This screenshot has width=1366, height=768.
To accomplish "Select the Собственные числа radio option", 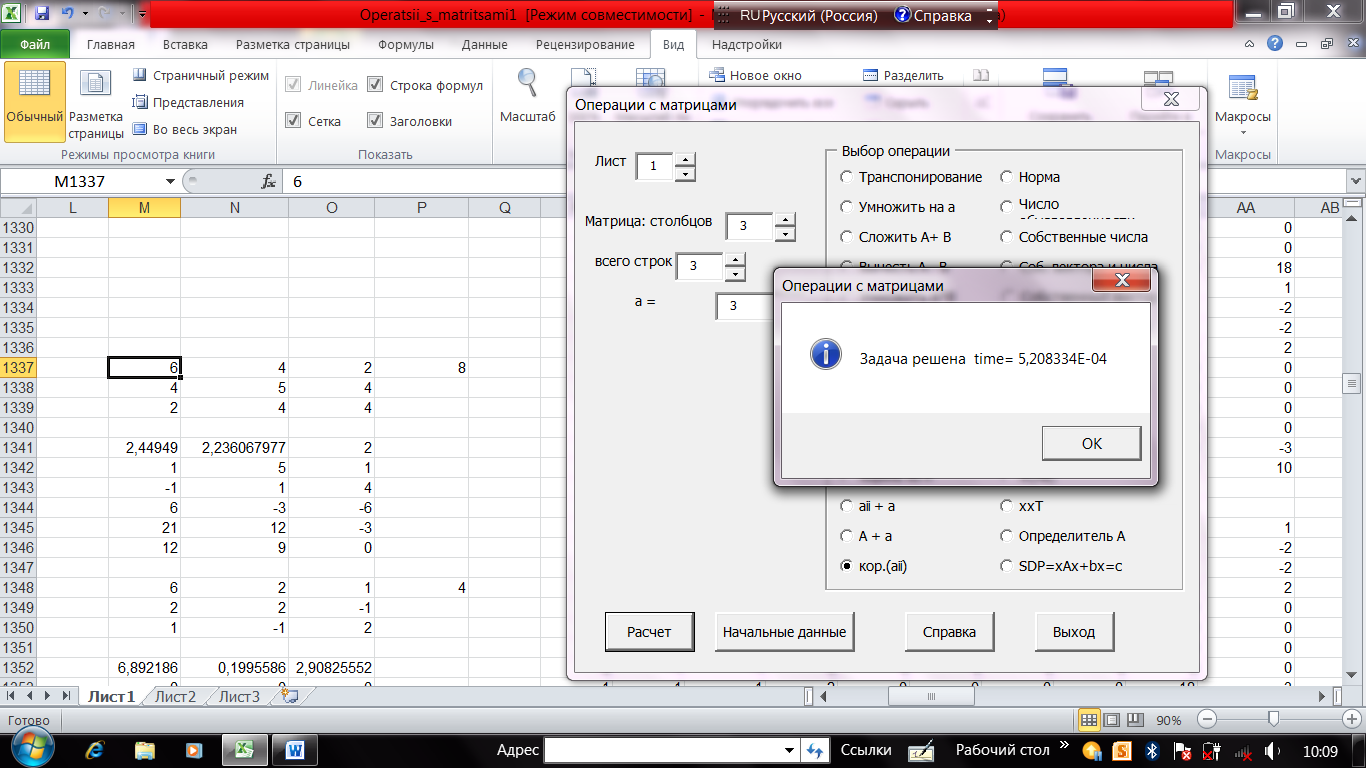I will (1007, 237).
